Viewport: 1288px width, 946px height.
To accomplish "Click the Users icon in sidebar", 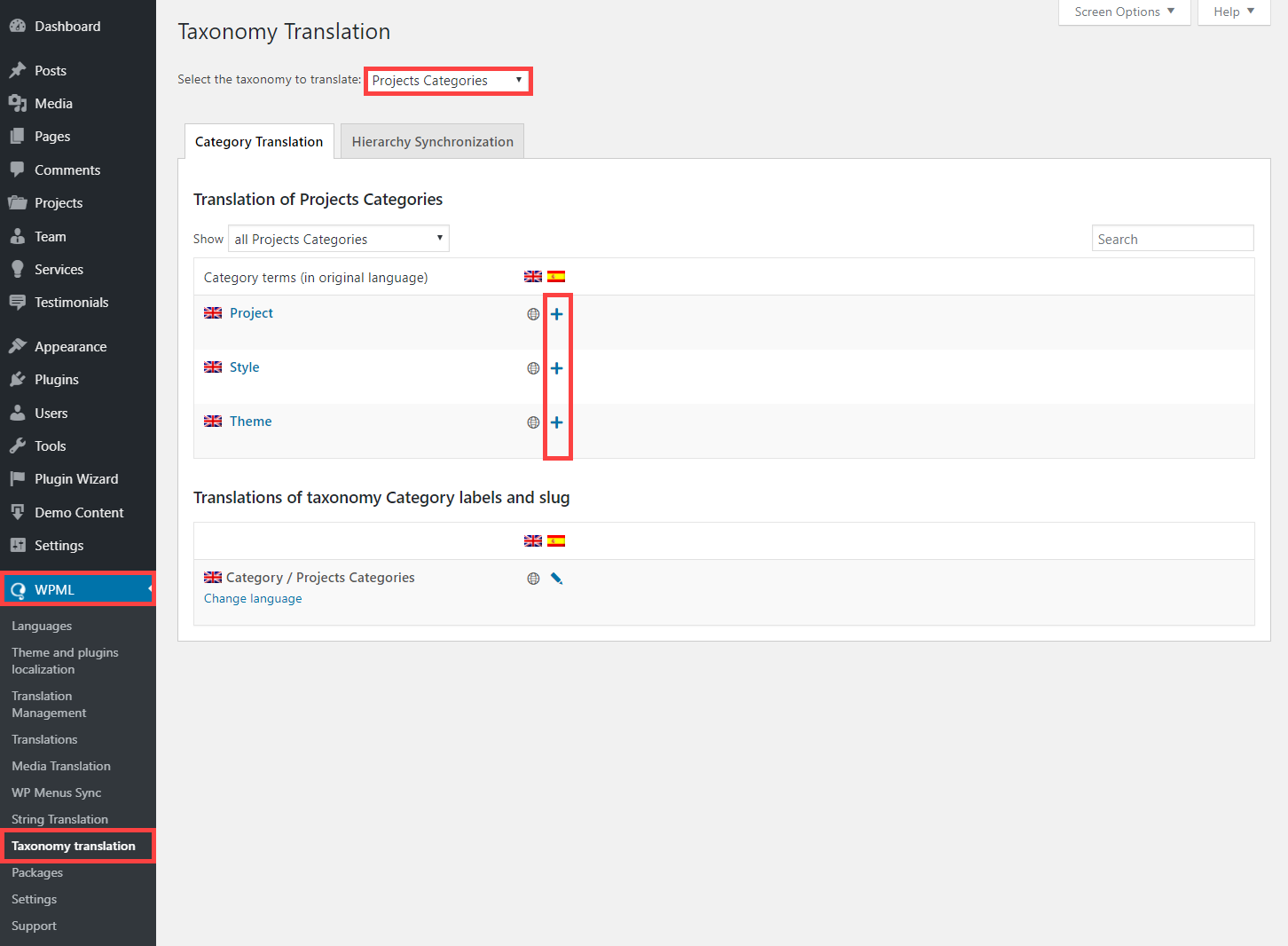I will pos(18,413).
